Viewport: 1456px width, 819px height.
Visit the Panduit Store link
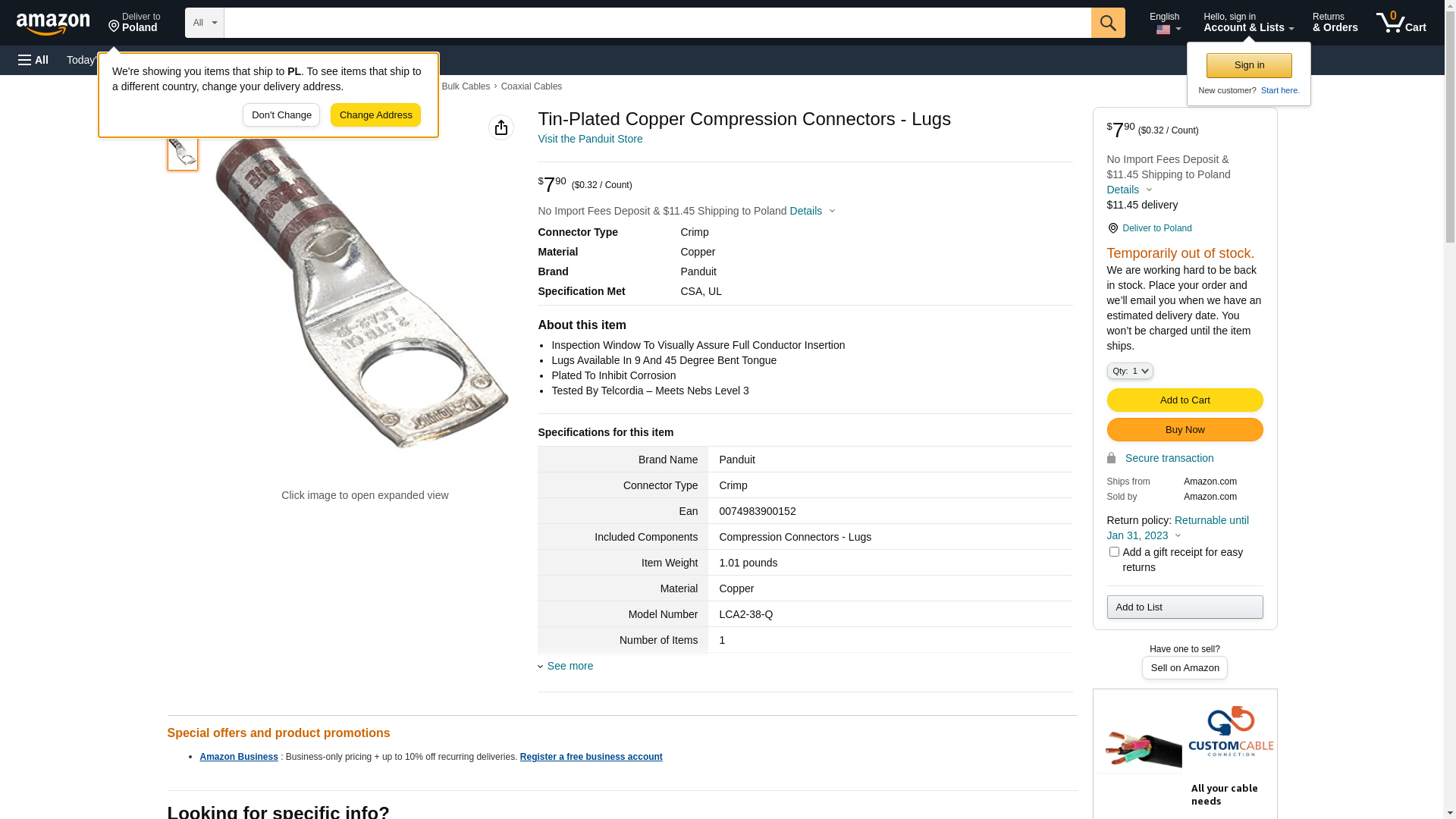590,139
